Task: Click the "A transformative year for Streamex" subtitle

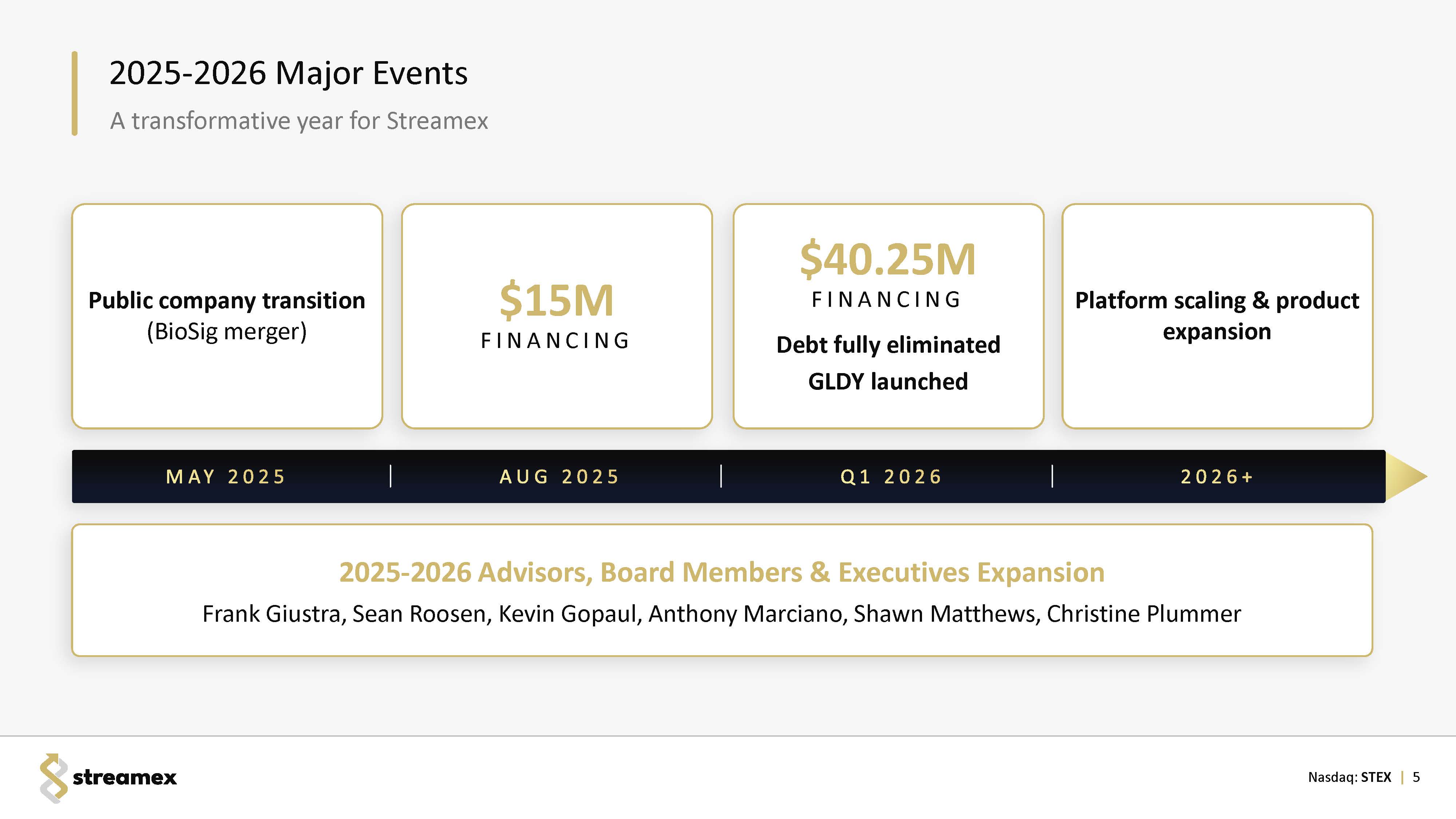Action: [x=299, y=121]
